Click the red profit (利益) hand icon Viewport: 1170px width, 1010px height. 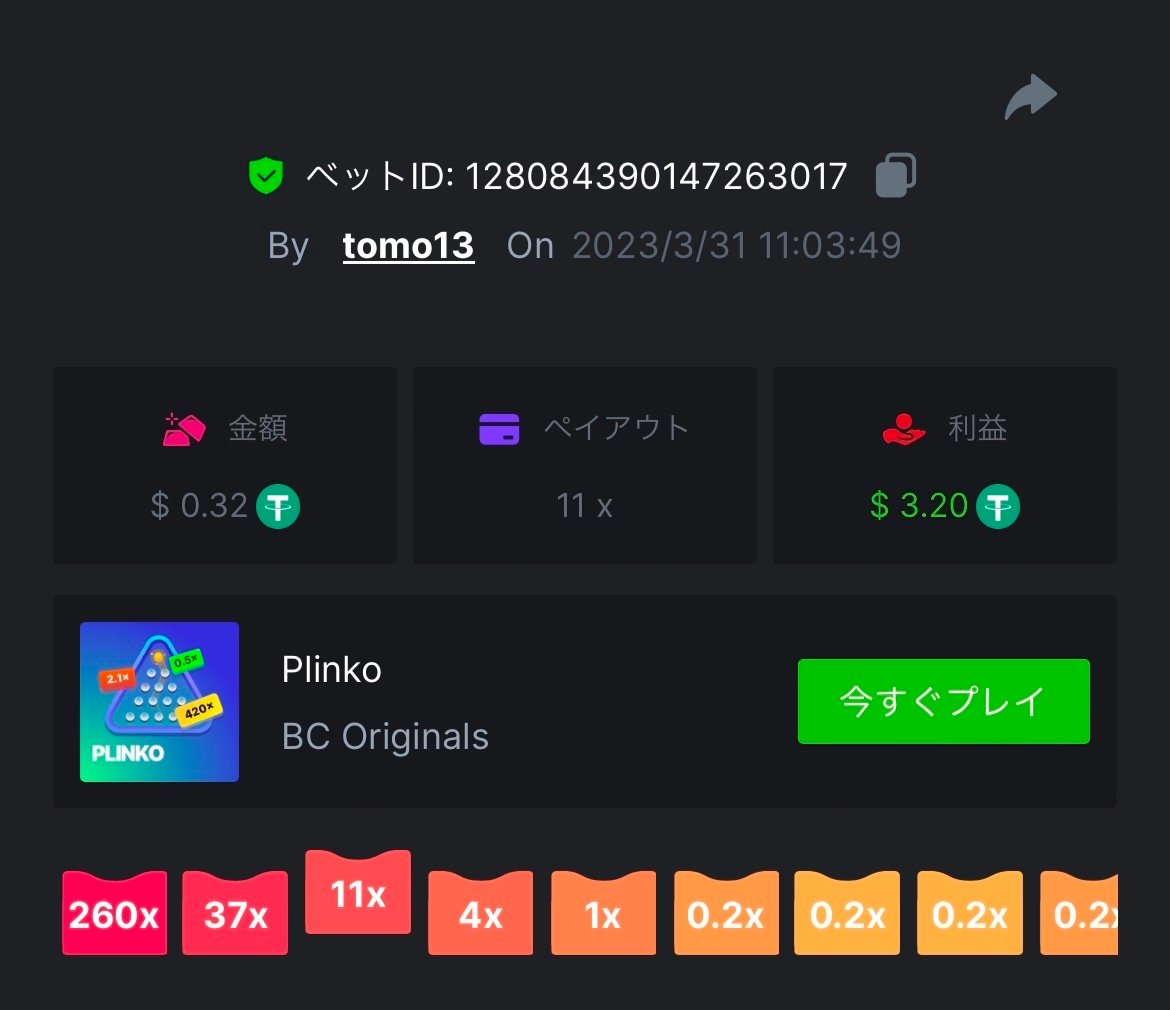point(904,429)
